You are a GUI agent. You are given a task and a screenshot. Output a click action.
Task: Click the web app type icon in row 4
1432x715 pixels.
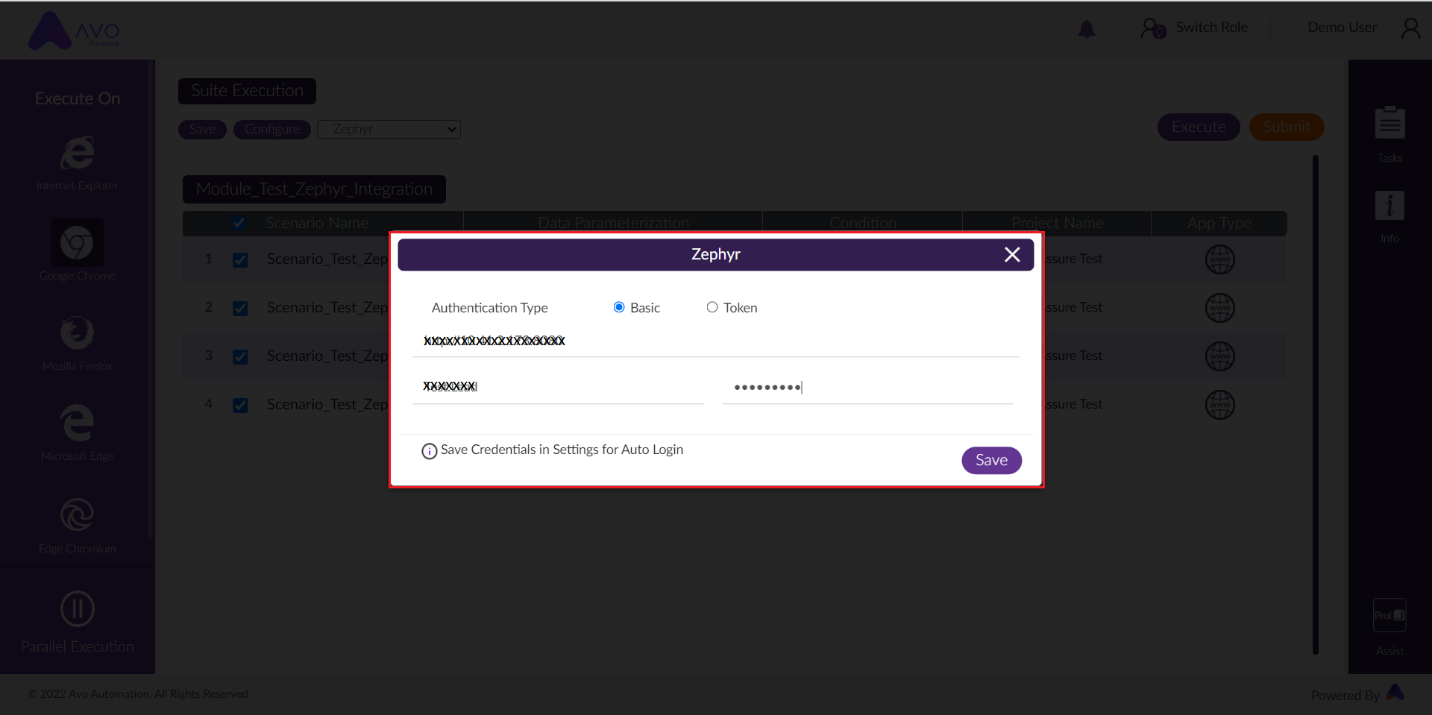1220,404
